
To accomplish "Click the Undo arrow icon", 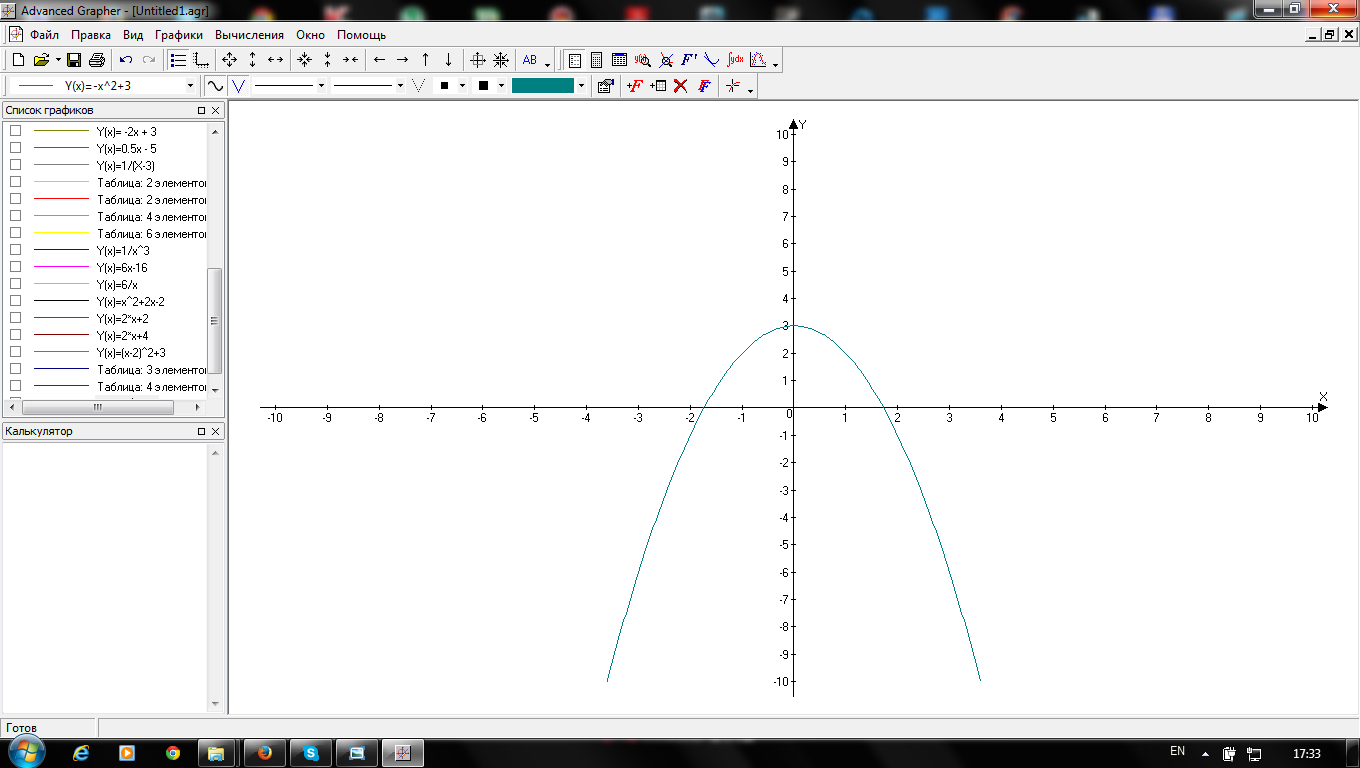I will coord(126,60).
